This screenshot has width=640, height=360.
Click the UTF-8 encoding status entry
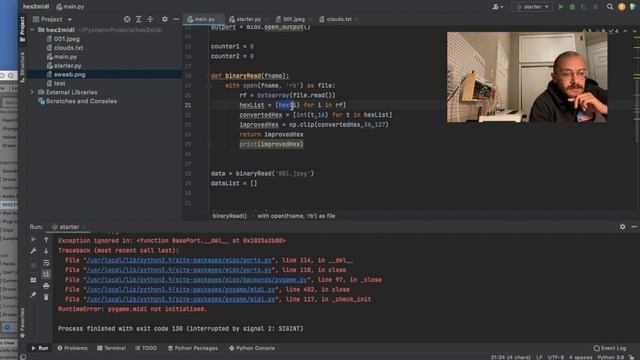tap(556, 357)
